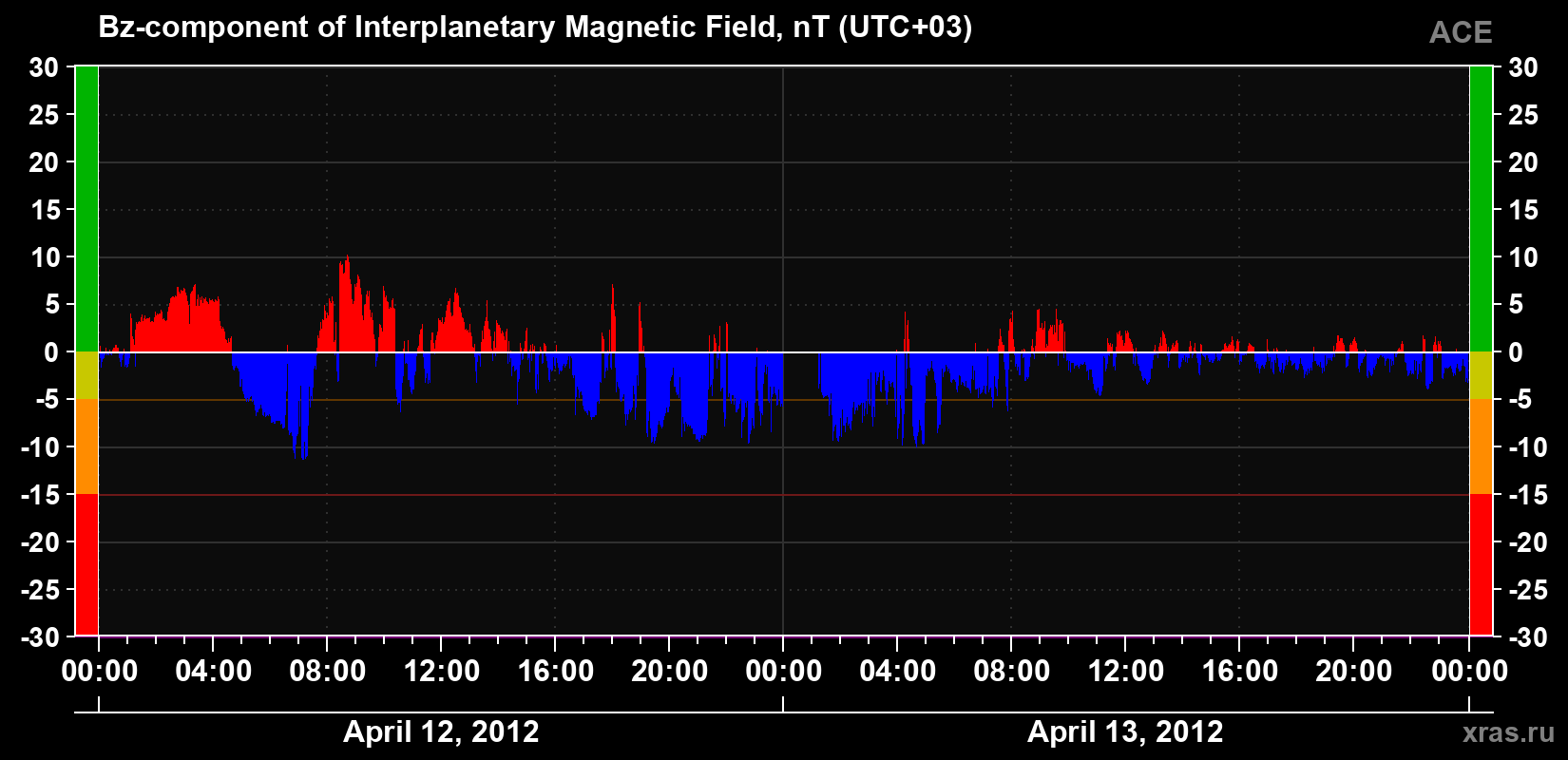Click the April 13, 2012 date label
Viewport: 1568px width, 760px height.
1125,731
